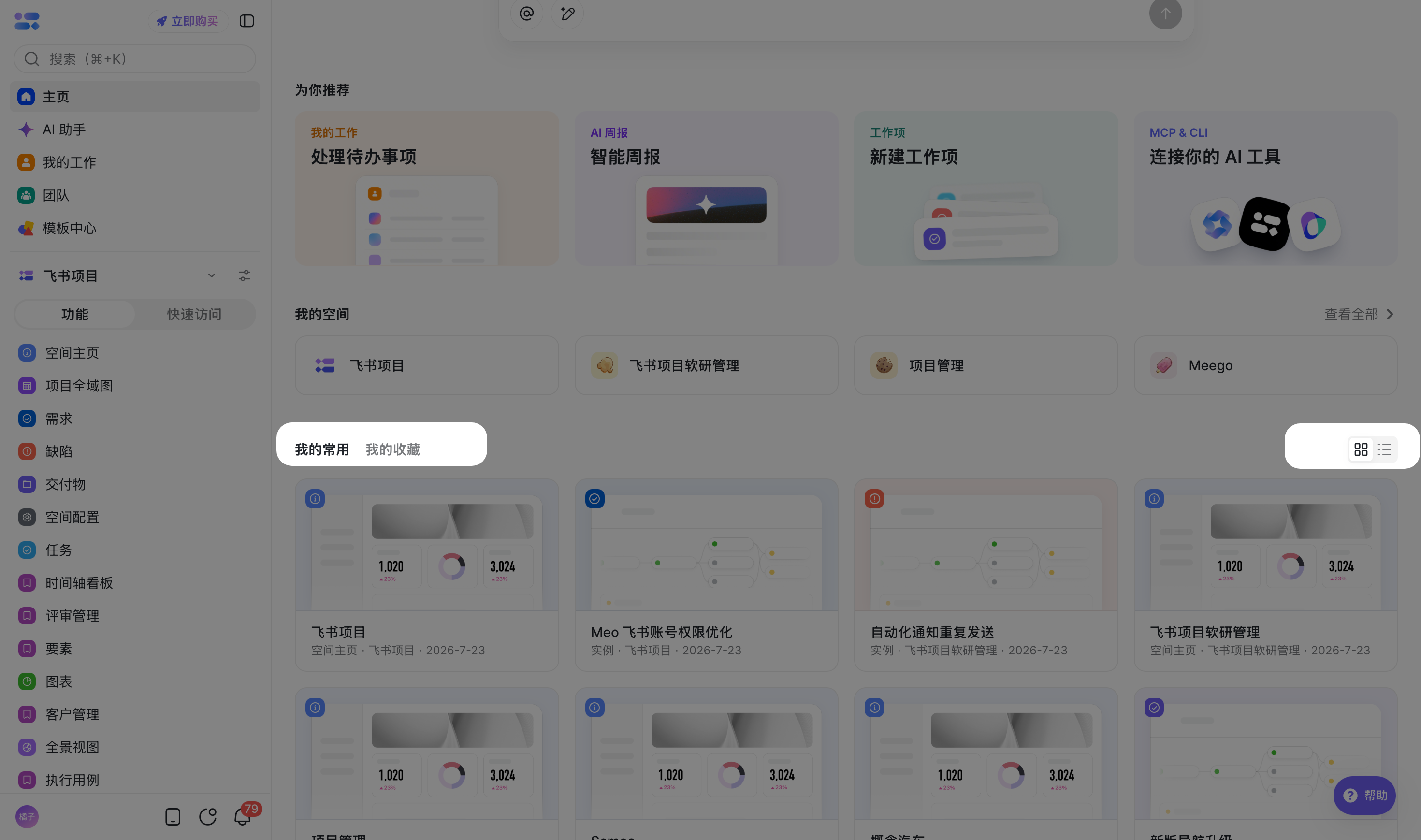Open 评审管理 view
The image size is (1421, 840).
coord(135,615)
